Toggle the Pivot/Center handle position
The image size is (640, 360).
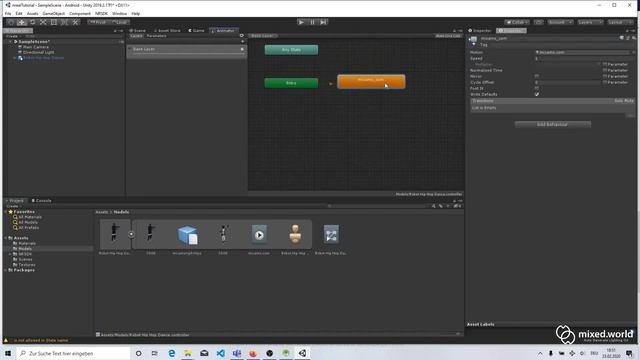pos(98,22)
